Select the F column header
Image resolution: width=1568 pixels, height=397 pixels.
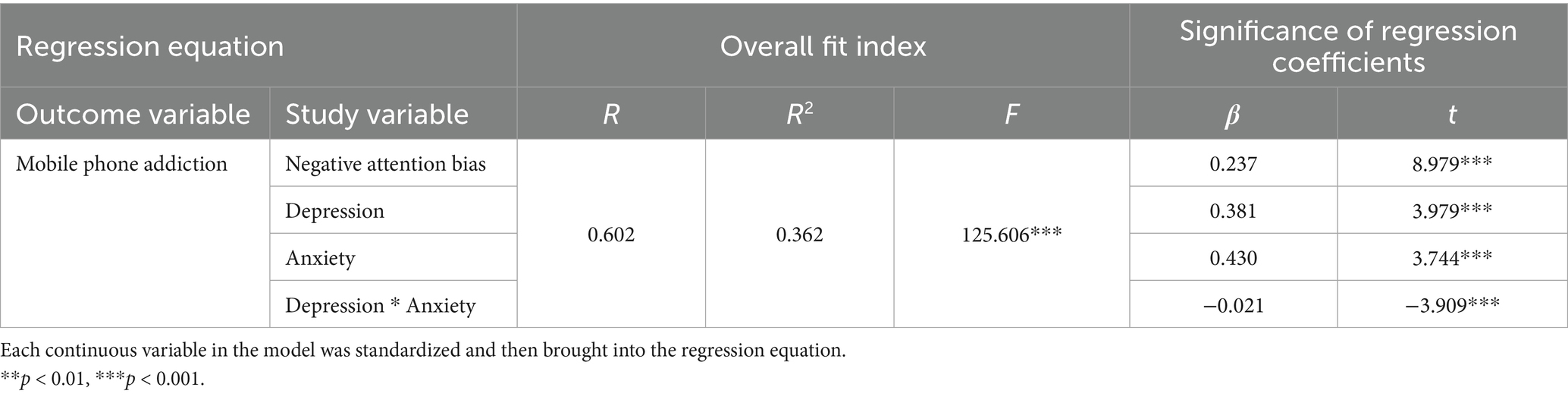[1011, 113]
